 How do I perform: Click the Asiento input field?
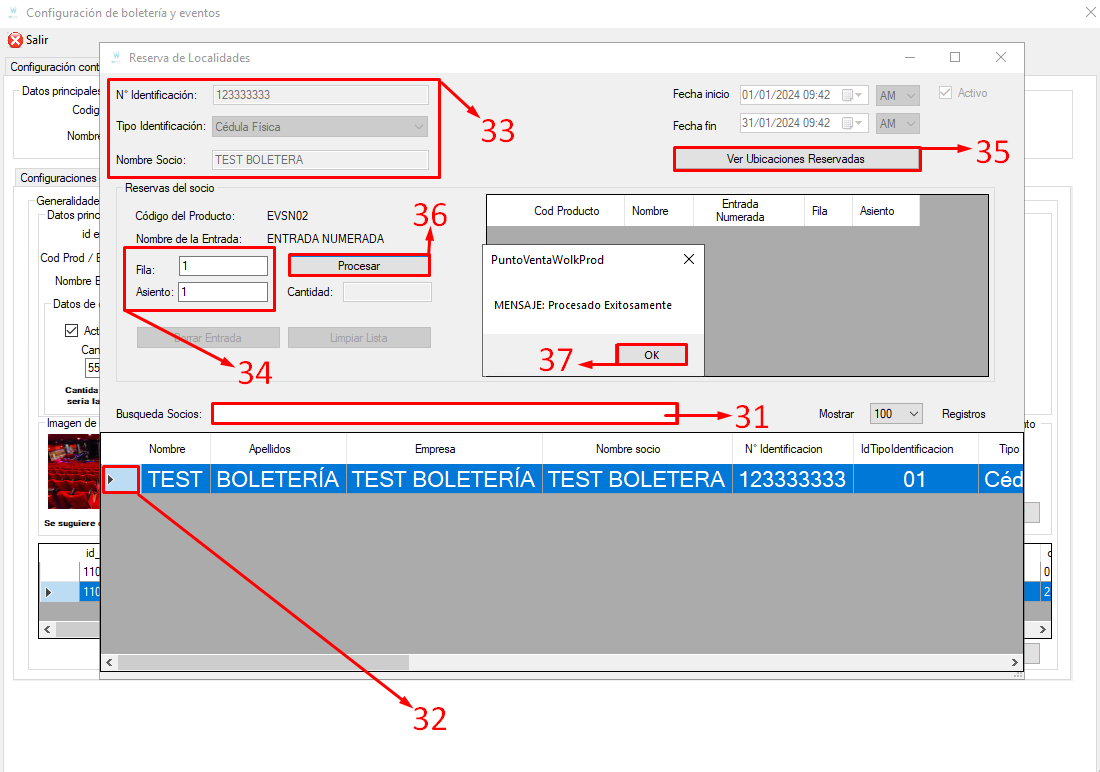coord(223,292)
